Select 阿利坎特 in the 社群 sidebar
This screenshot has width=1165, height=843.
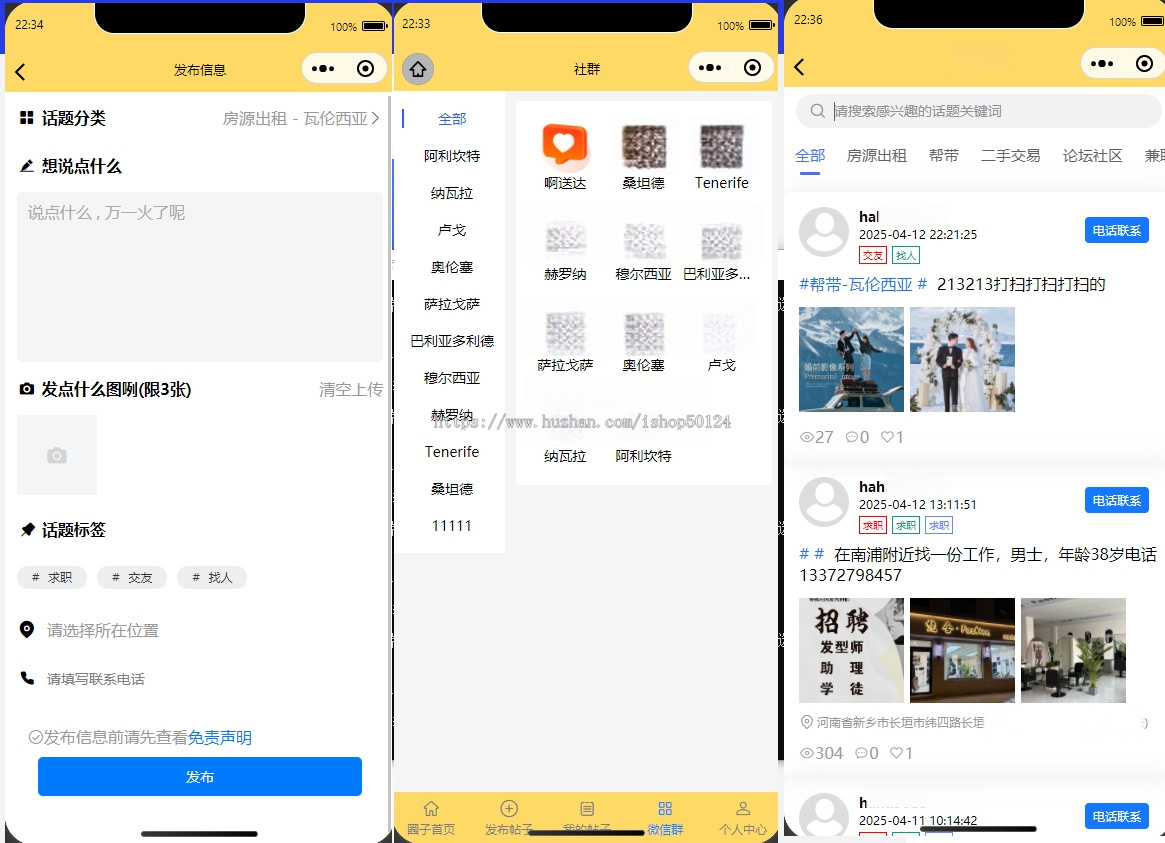tap(452, 156)
